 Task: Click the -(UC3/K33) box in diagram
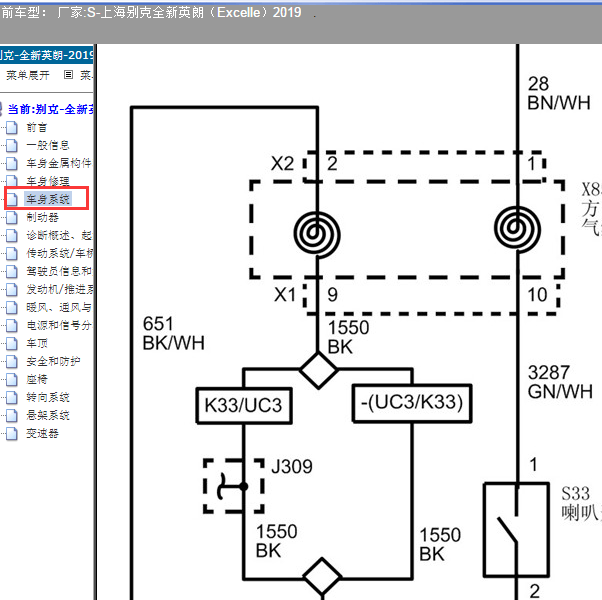(412, 403)
